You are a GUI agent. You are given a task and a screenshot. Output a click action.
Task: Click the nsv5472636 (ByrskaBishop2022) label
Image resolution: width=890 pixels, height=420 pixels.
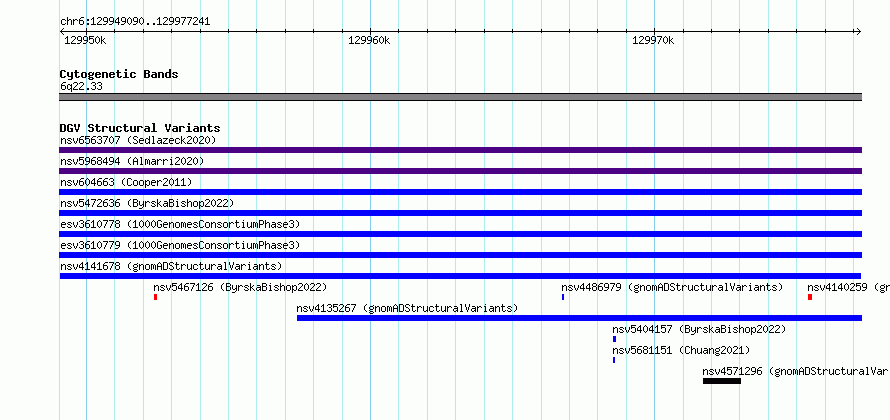[147, 203]
